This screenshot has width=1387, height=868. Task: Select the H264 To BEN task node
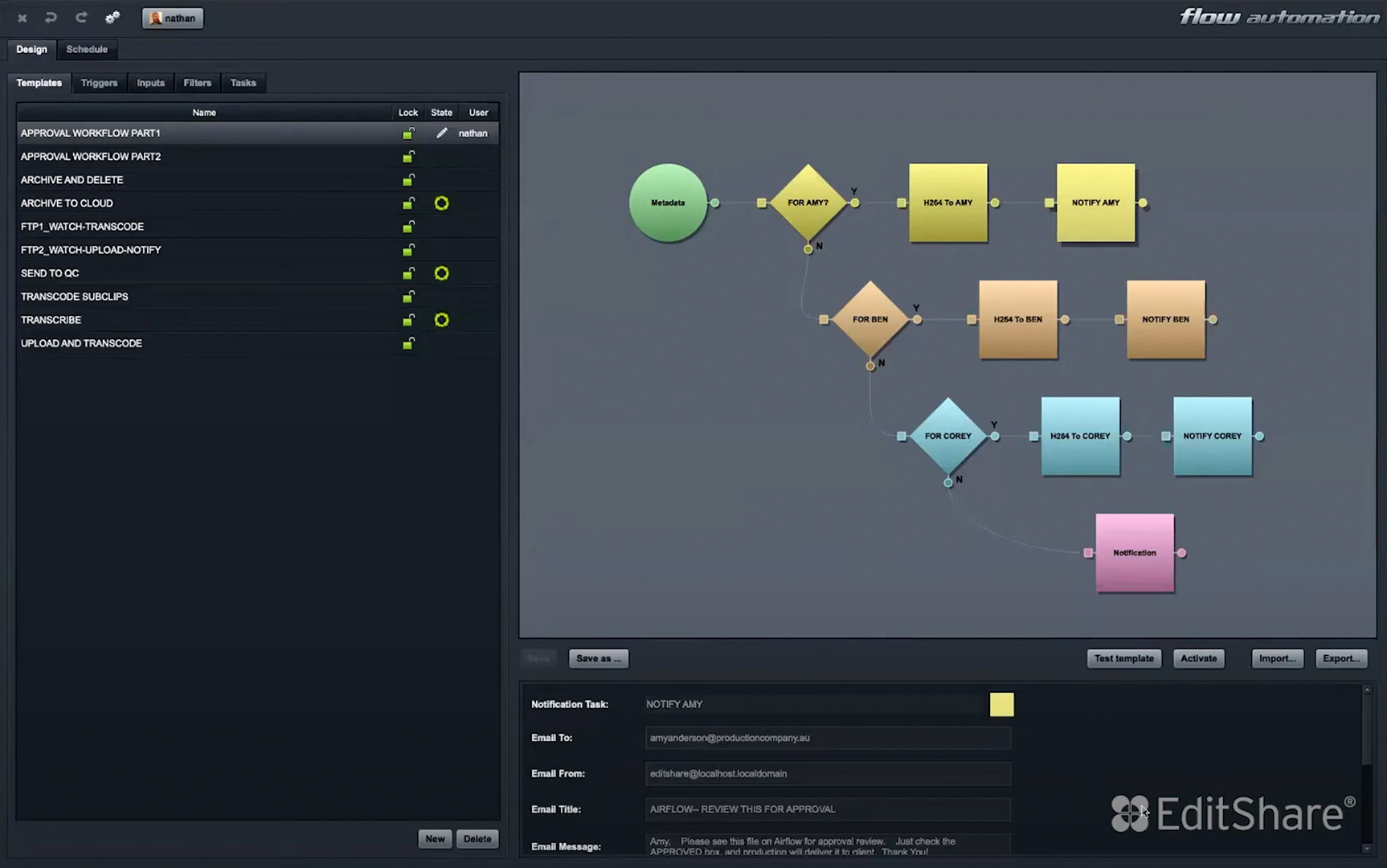1017,319
